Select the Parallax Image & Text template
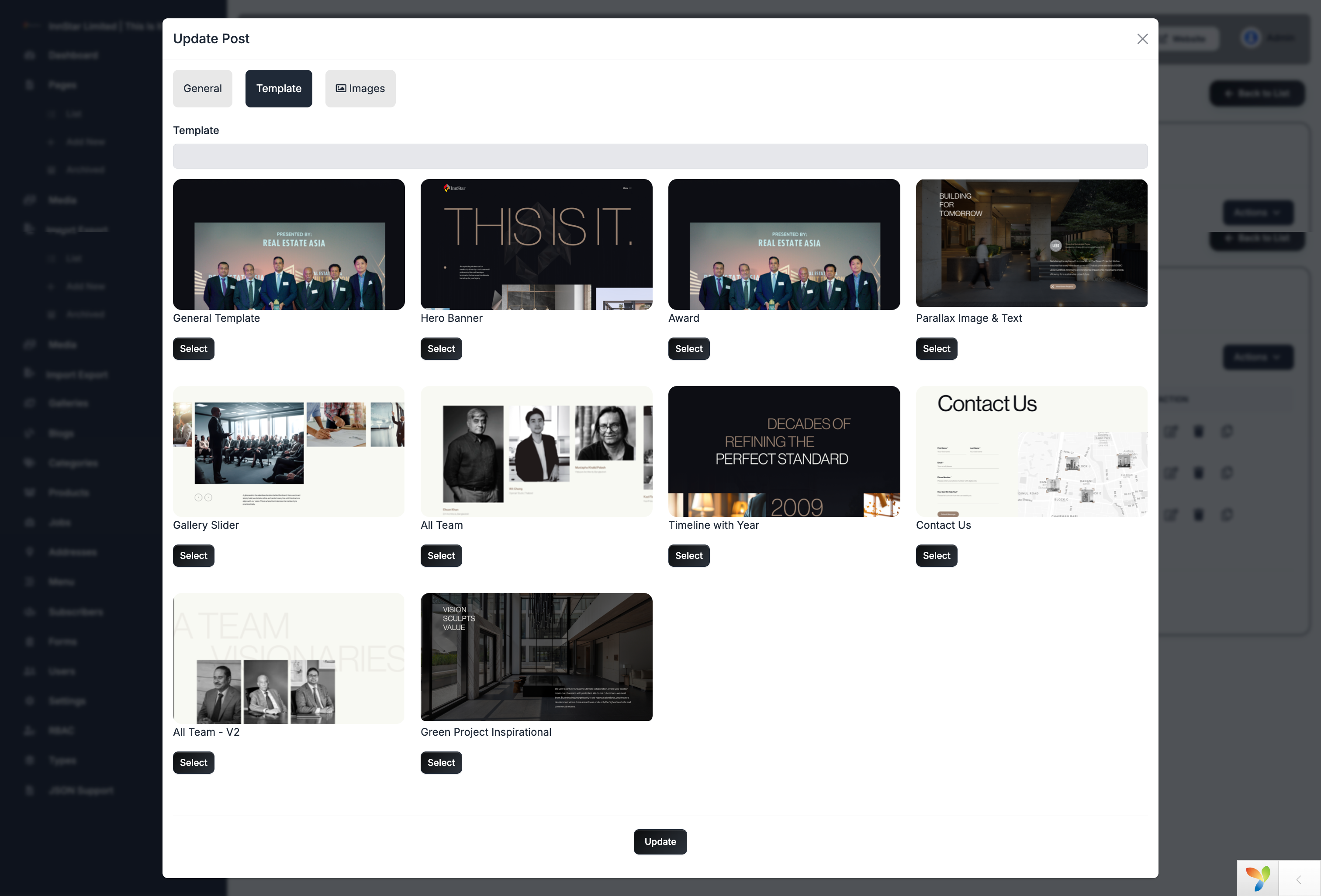 click(x=936, y=349)
